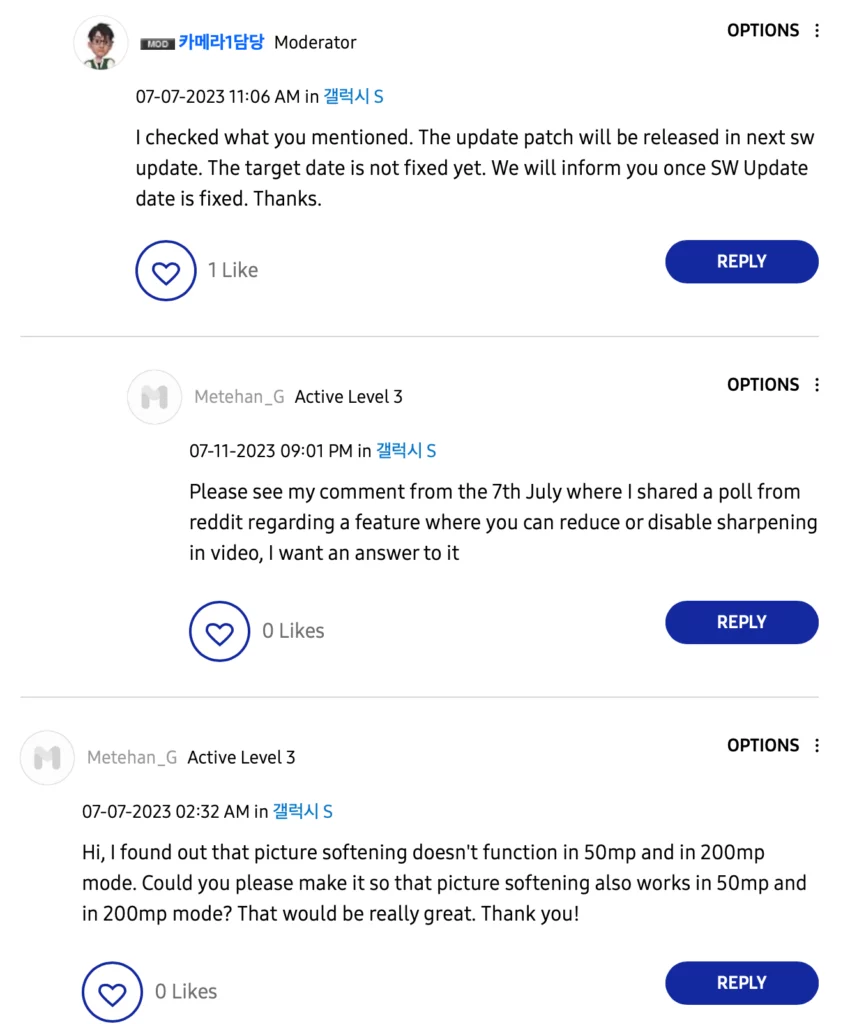The height and width of the screenshot is (1024, 843).
Task: Open Metehan_G profile from 50mp comment
Action: 132,757
